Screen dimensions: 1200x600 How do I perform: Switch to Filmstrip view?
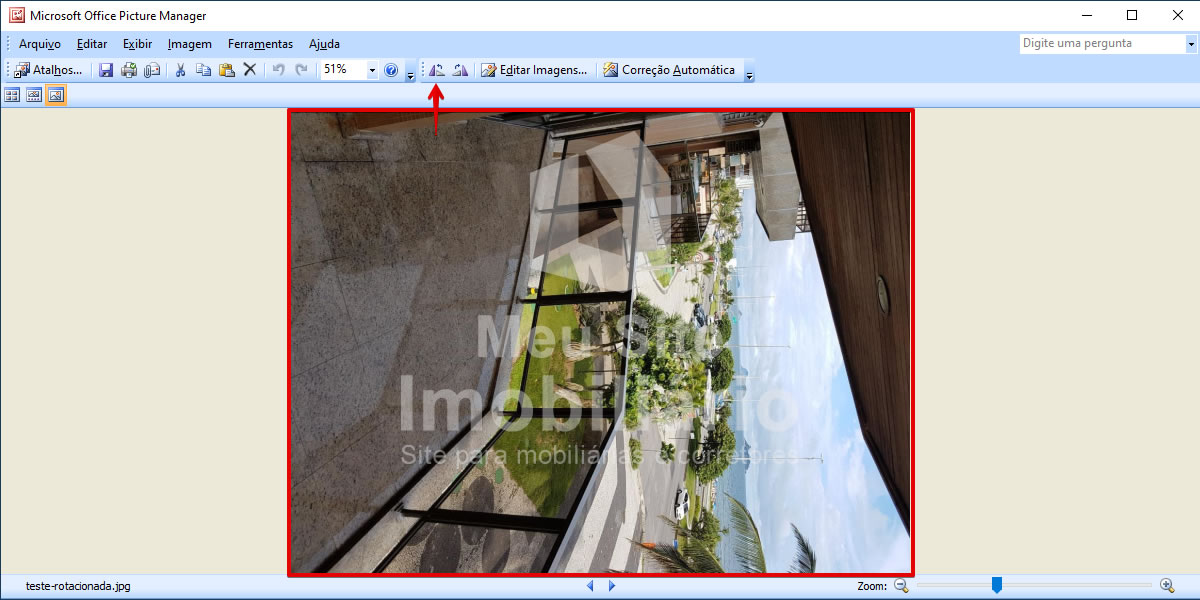tap(34, 95)
